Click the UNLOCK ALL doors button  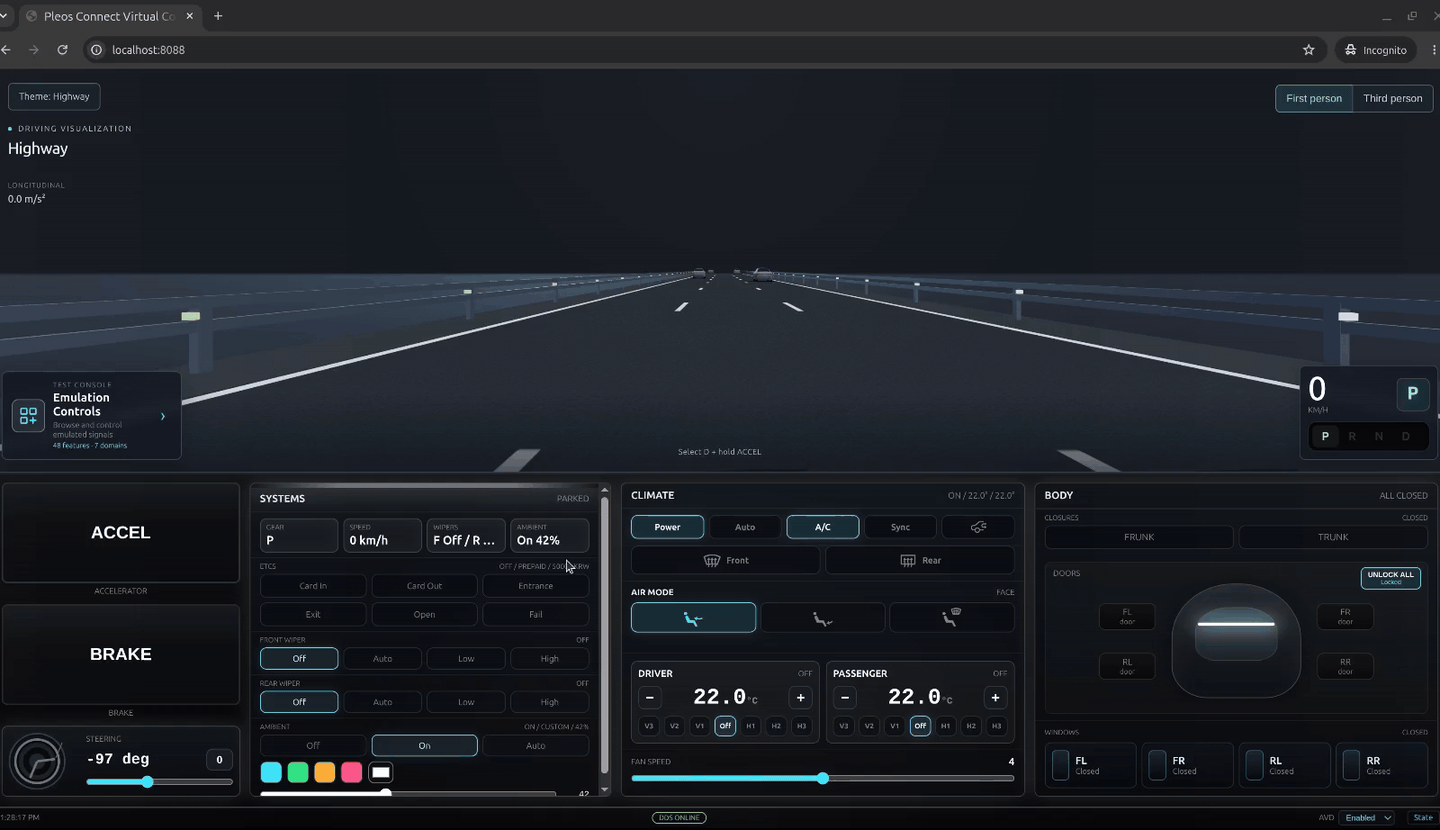(1391, 578)
